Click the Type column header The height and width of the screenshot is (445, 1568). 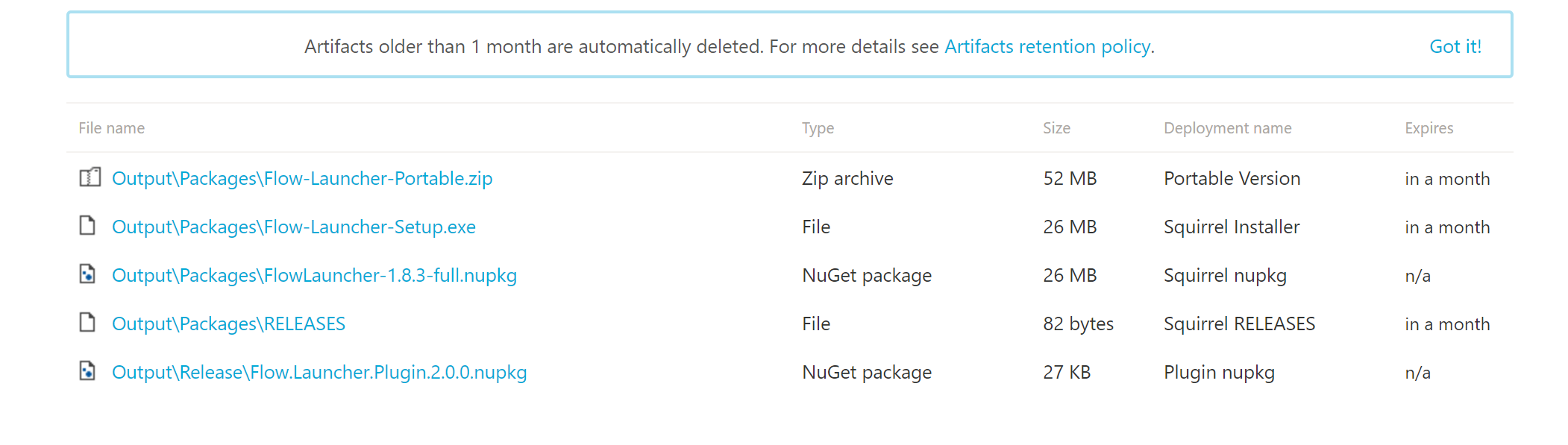pos(818,128)
